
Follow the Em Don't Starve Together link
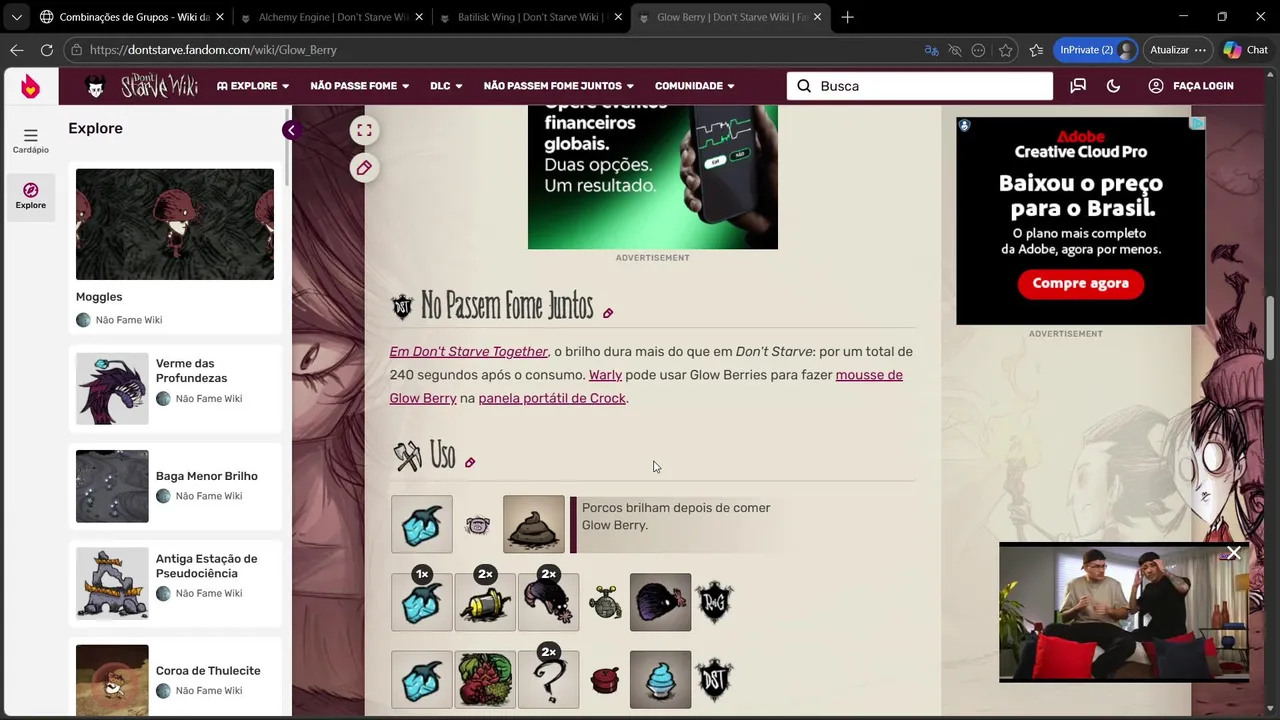tap(469, 351)
